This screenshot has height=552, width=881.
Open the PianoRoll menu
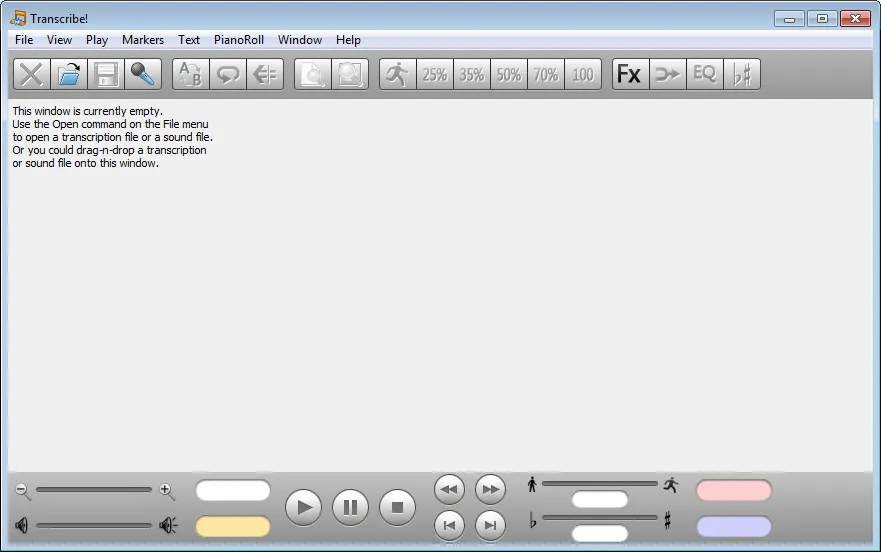[239, 40]
